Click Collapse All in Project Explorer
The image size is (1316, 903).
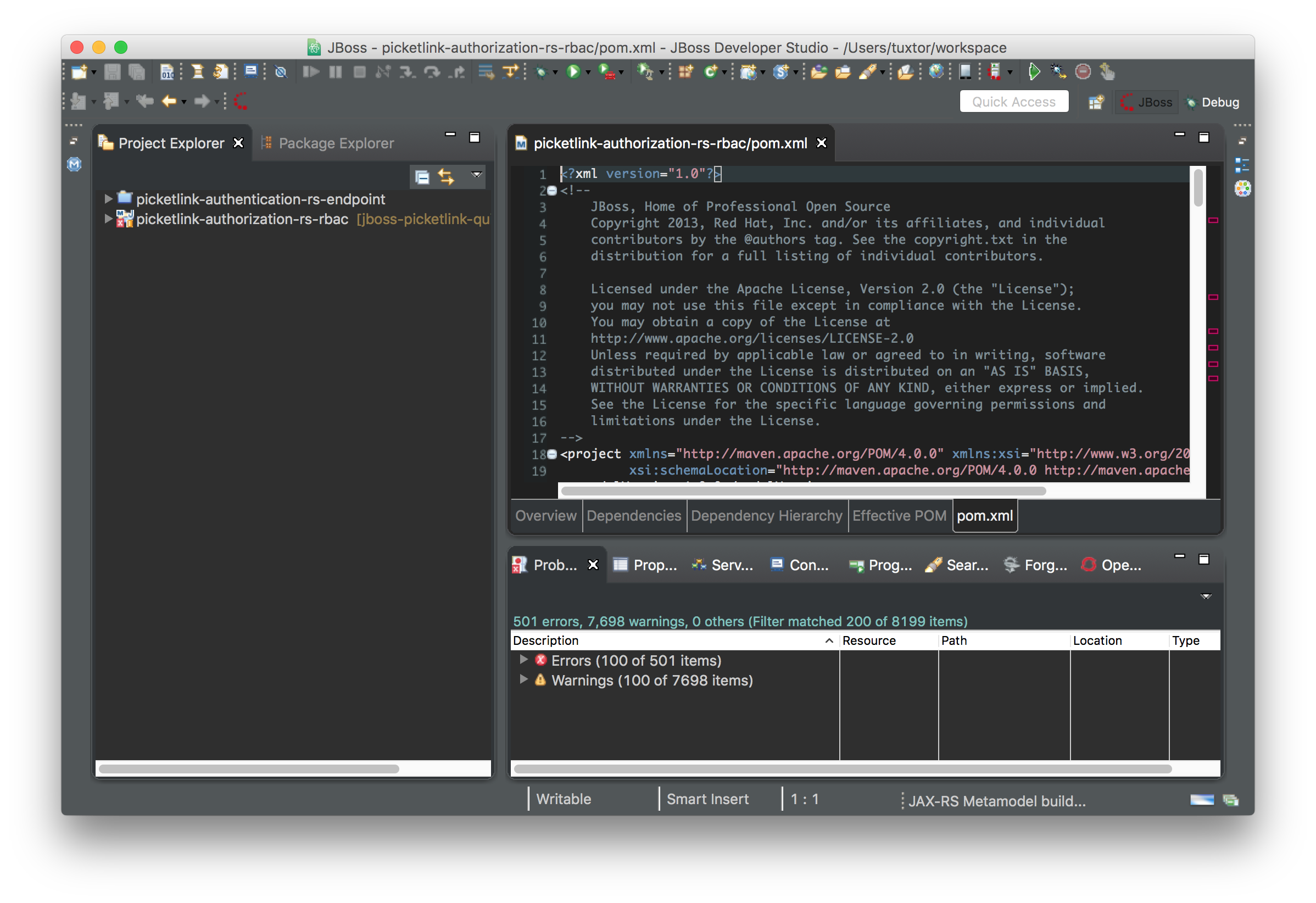[422, 177]
